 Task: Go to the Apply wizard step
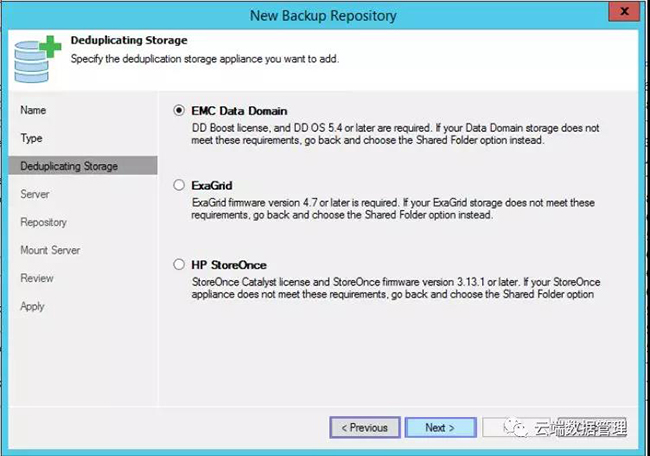pos(32,306)
